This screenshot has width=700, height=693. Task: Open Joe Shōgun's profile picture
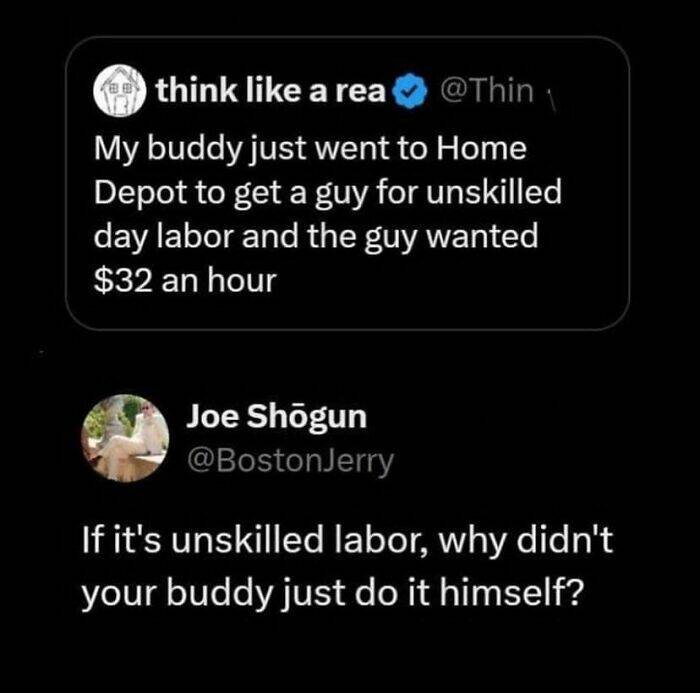click(x=126, y=439)
